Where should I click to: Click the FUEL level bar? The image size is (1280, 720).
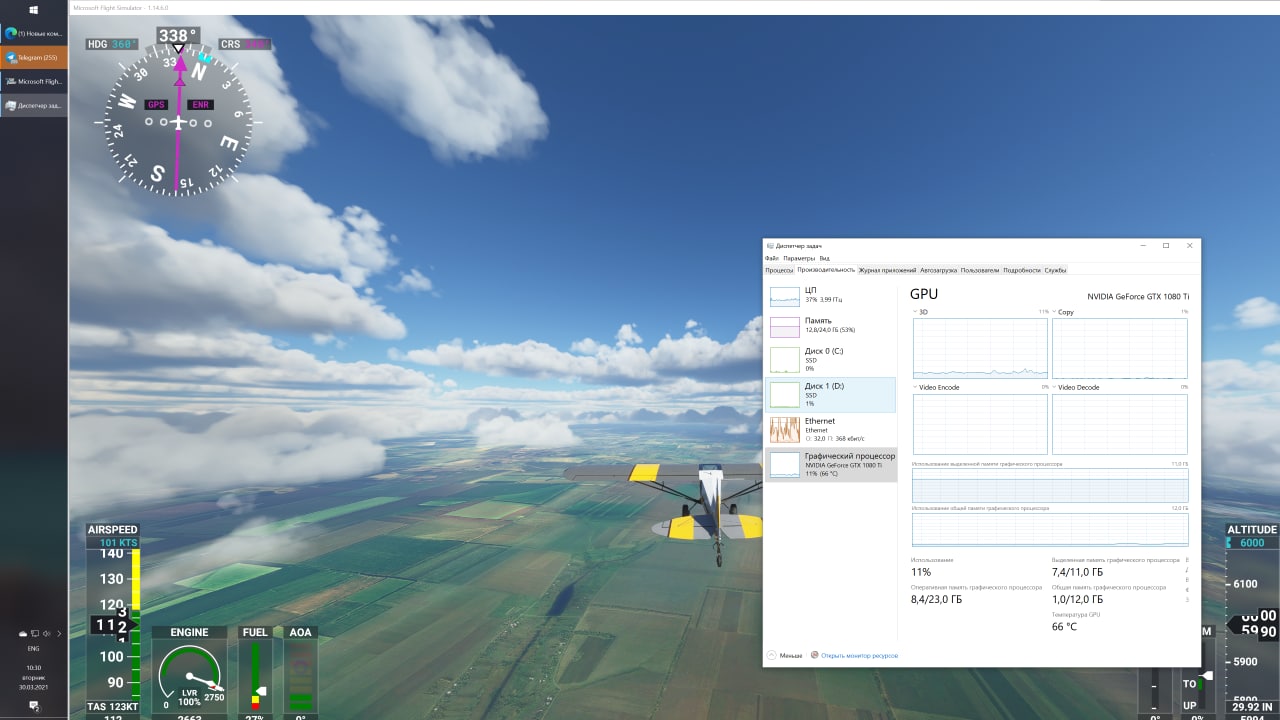[x=255, y=676]
